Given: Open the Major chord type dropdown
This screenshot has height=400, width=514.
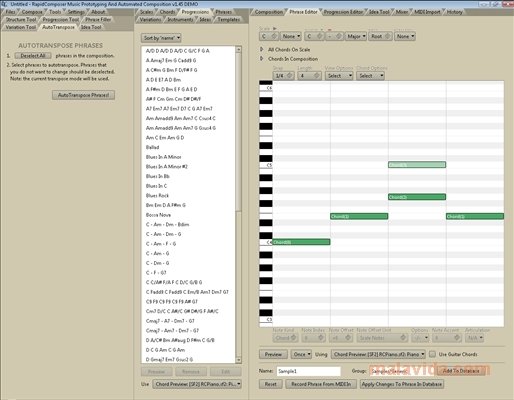Looking at the screenshot, I should tap(356, 36).
